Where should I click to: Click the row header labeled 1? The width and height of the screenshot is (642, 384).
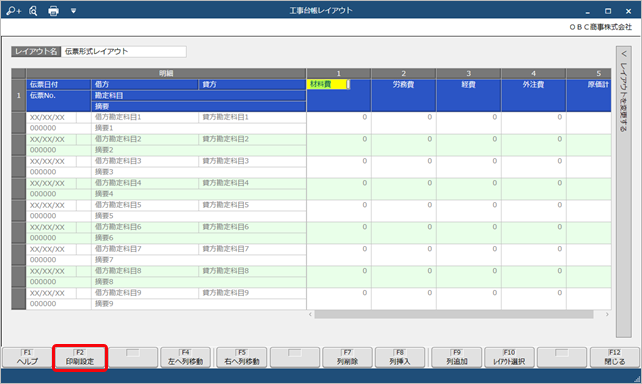19,95
